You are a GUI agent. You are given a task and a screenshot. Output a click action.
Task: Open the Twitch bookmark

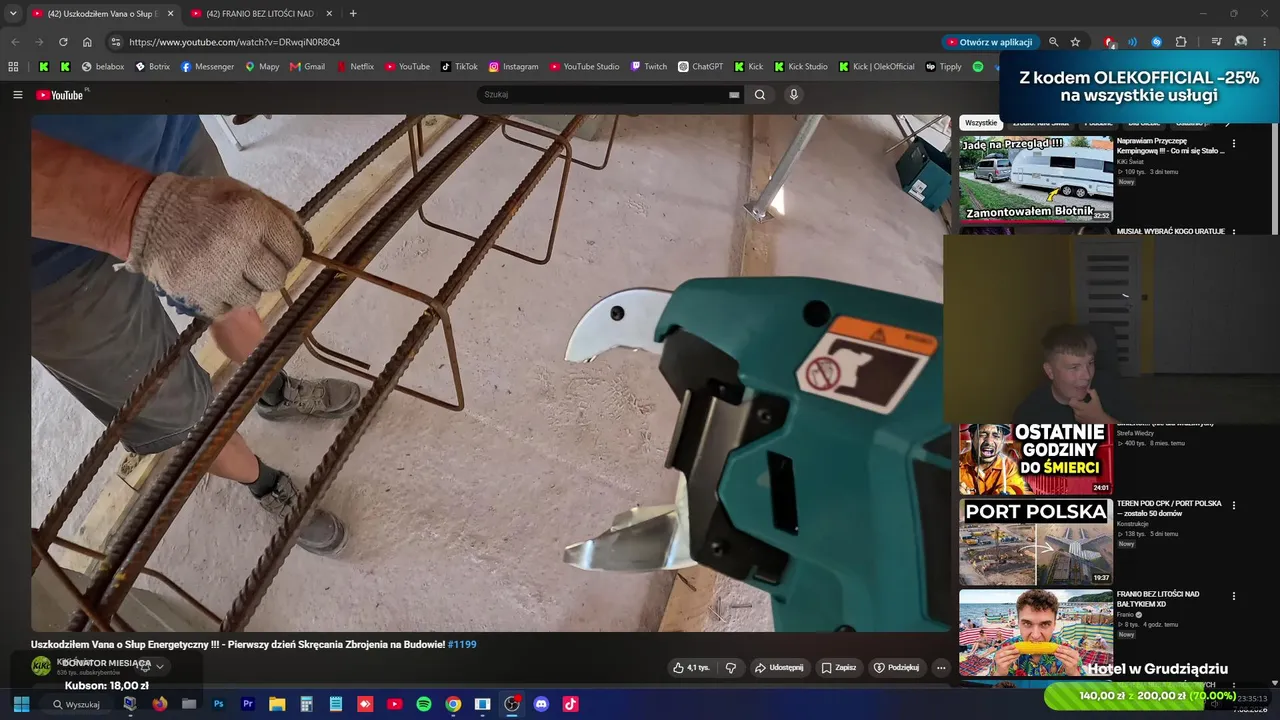coord(649,67)
